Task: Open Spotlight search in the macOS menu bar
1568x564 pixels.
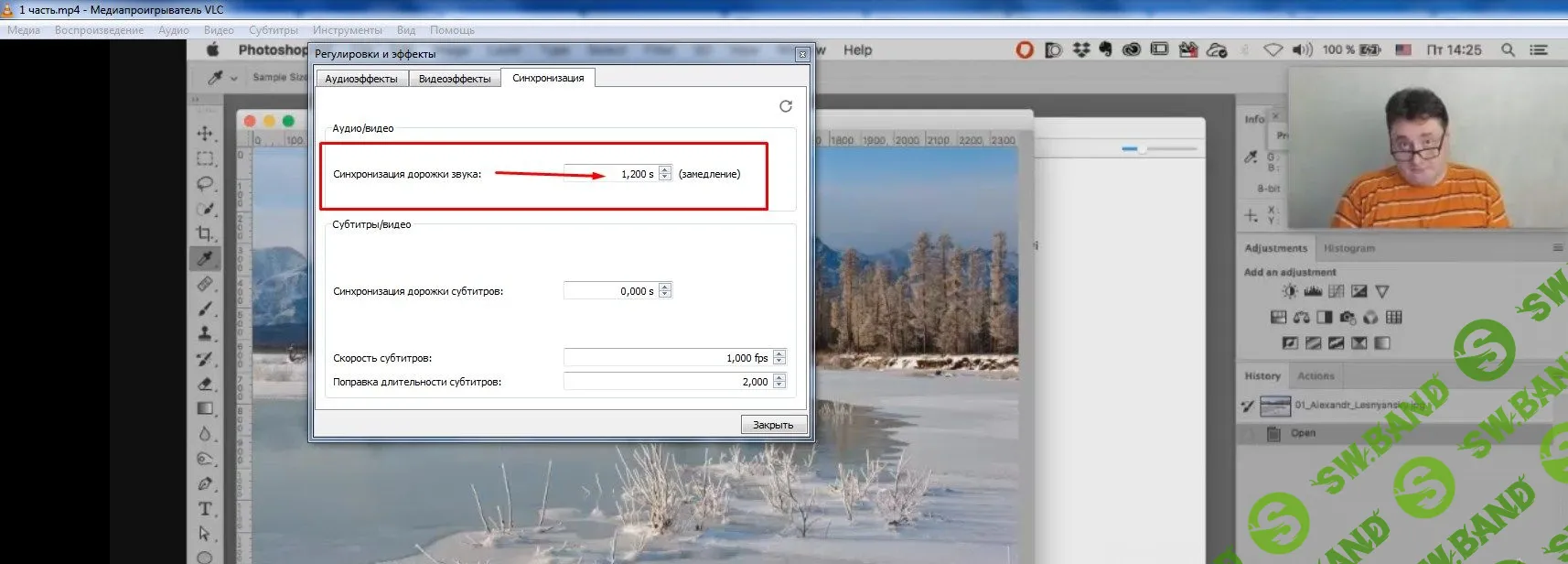Action: point(1508,50)
